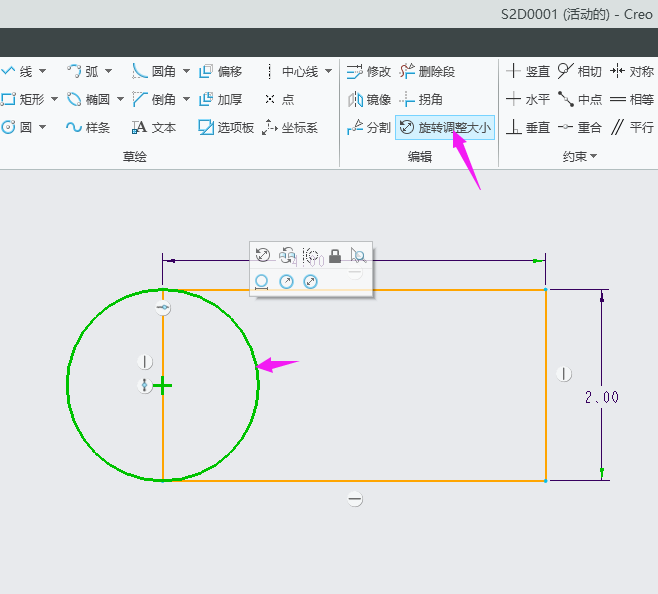Click single-arrow radius dimension icon in mini toolbar
Screen dimensions: 658x594
pyautogui.click(x=286, y=282)
